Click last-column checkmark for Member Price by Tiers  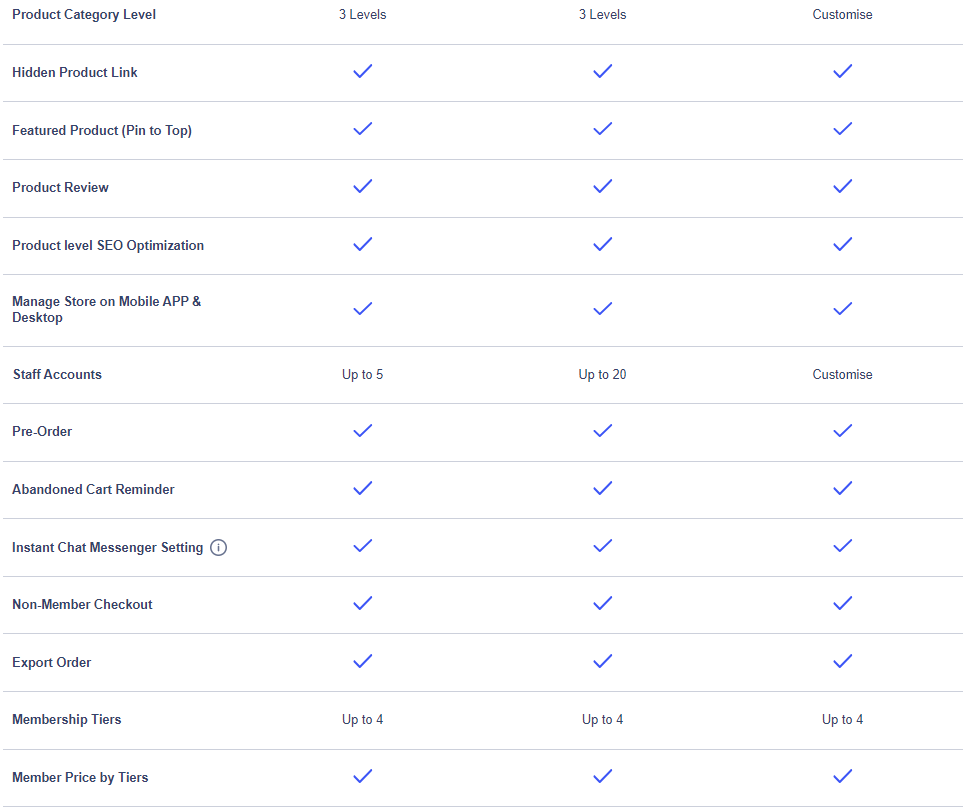click(x=843, y=775)
